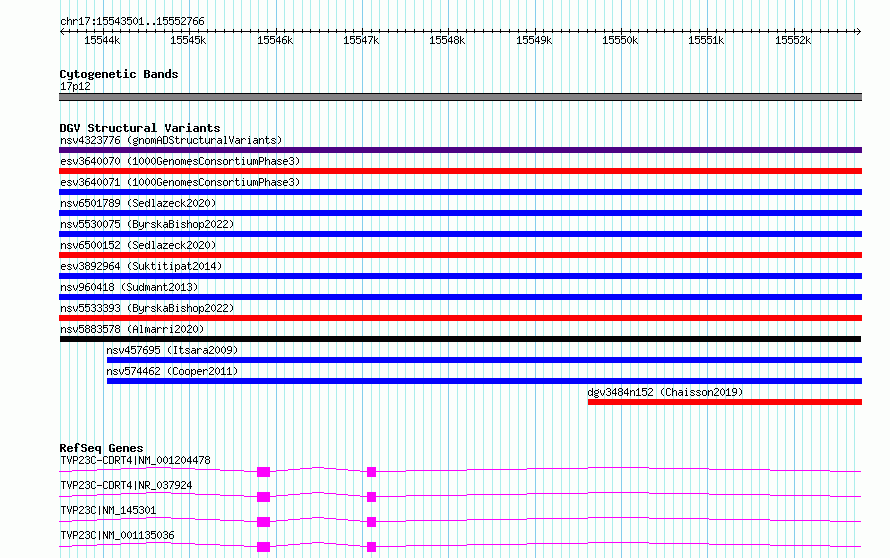The width and height of the screenshot is (890, 558).
Task: Open variant esv3892964 Suktitipat2014 label
Action: coord(141,266)
